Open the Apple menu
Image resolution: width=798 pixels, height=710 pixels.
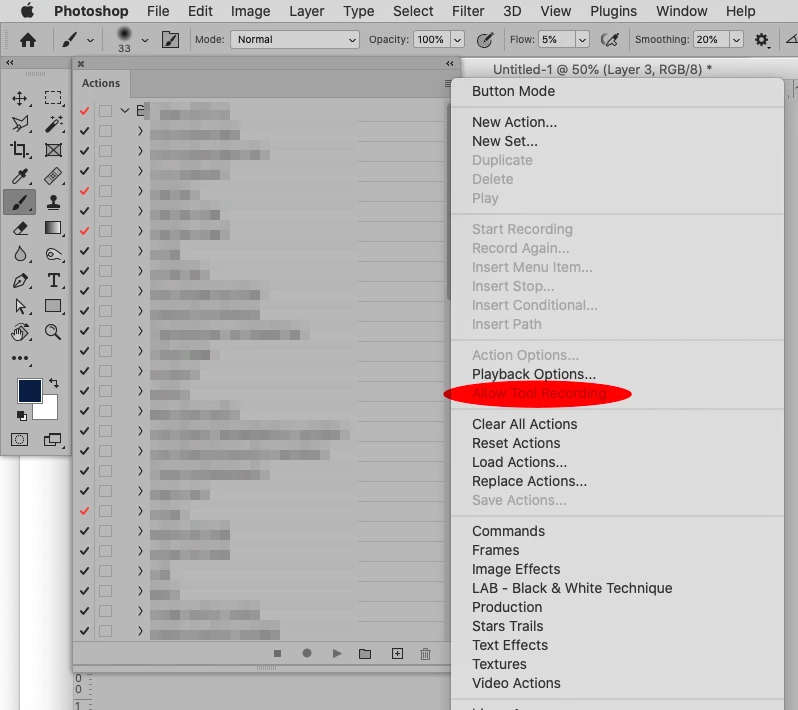click(x=27, y=11)
